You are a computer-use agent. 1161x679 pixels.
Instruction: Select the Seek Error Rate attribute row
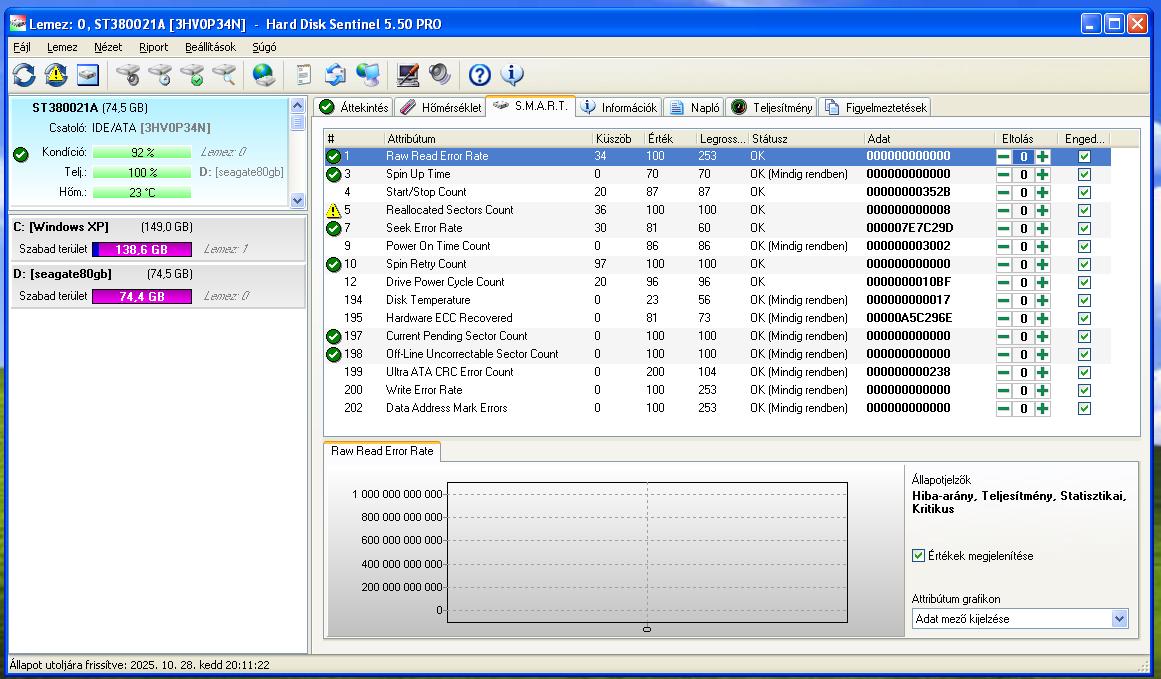click(x=424, y=228)
